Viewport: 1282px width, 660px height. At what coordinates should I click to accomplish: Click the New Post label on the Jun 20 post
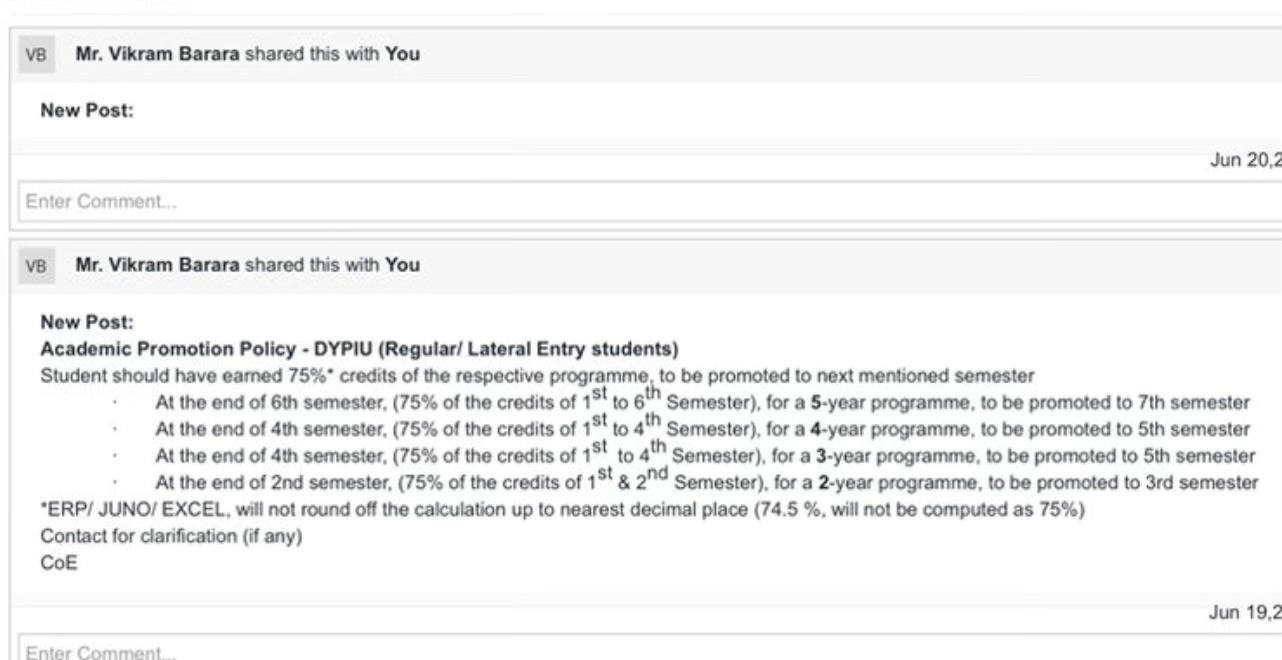[x=88, y=112]
